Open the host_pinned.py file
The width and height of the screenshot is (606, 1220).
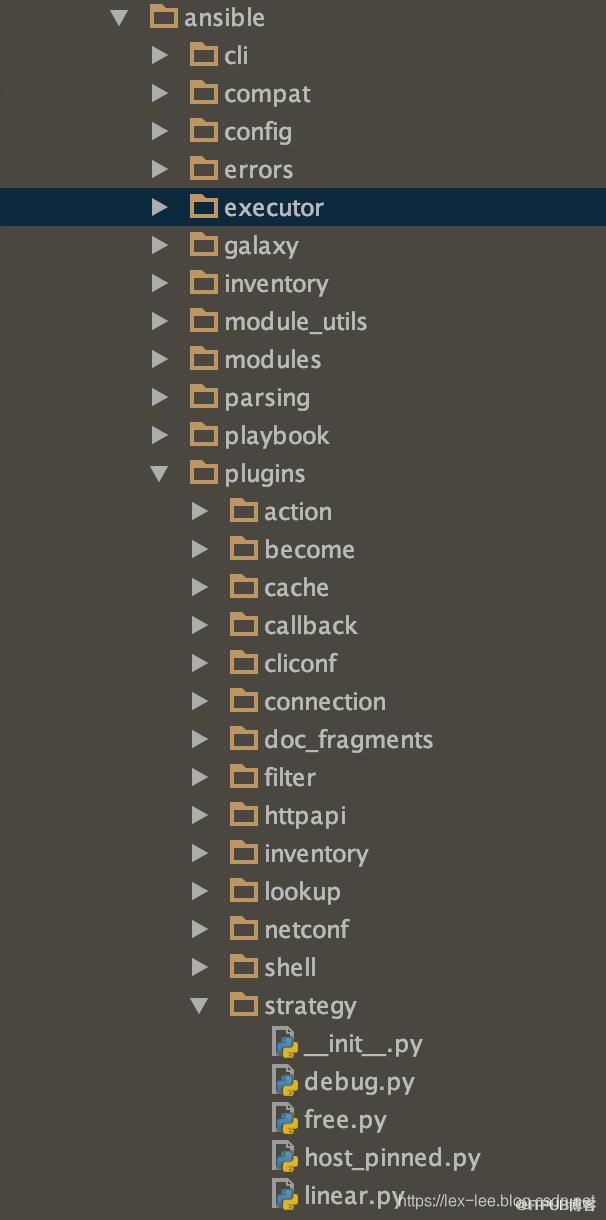pyautogui.click(x=392, y=1158)
